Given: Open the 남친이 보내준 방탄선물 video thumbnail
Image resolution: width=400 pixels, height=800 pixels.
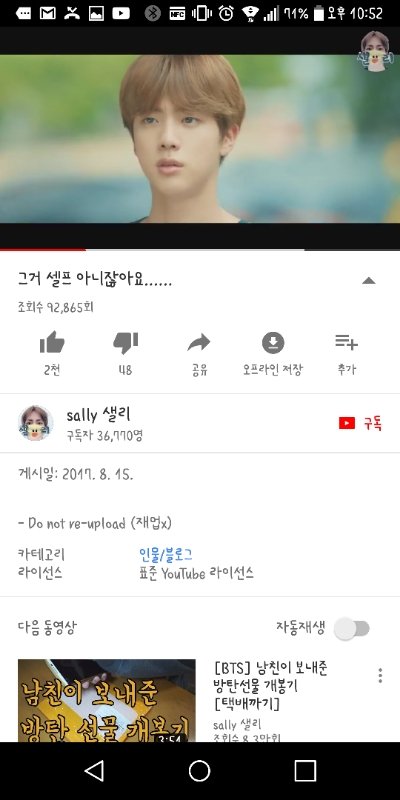Looking at the screenshot, I should pyautogui.click(x=107, y=701).
